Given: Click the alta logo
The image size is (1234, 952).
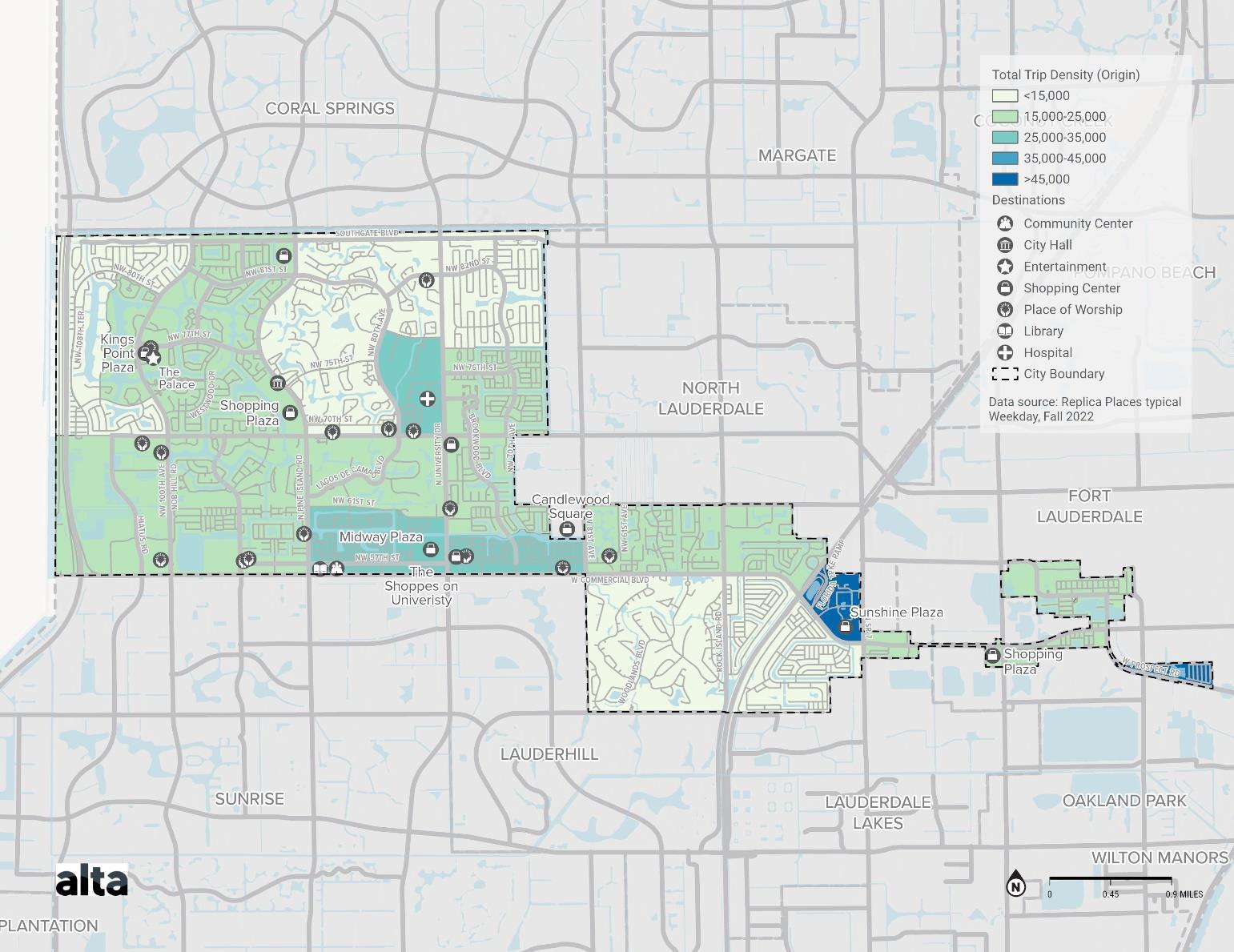Looking at the screenshot, I should click(92, 880).
